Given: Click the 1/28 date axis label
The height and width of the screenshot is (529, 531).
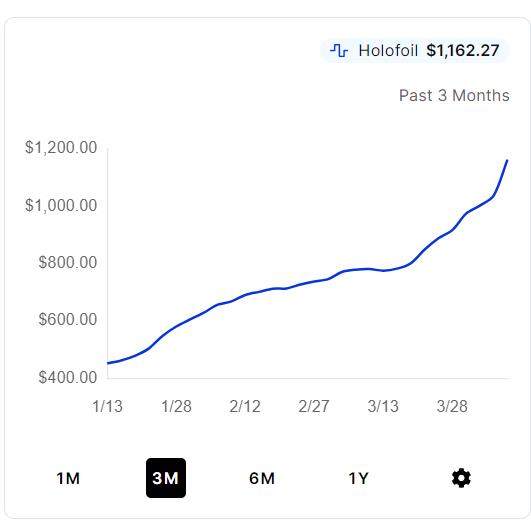Looking at the screenshot, I should [176, 406].
